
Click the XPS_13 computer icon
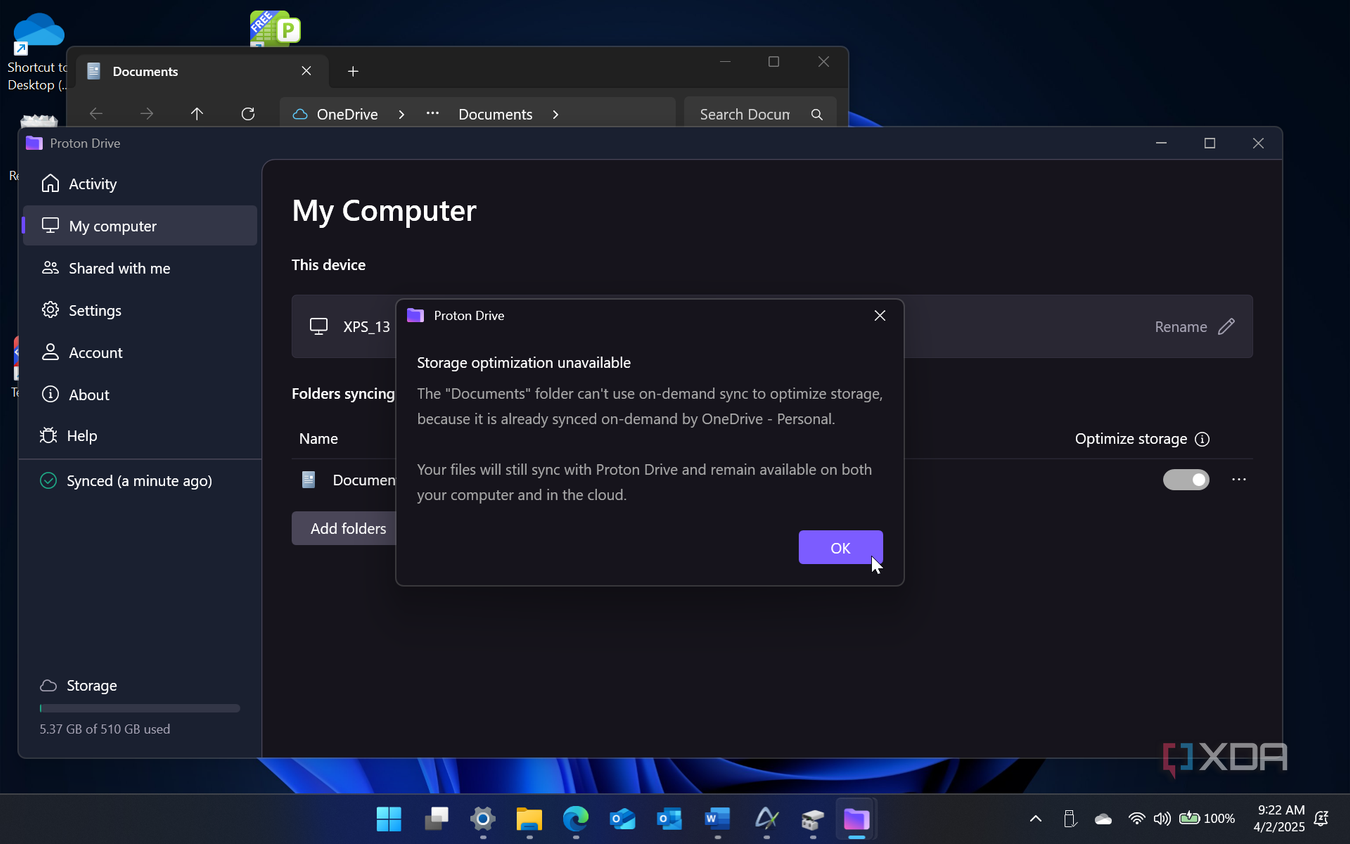319,326
